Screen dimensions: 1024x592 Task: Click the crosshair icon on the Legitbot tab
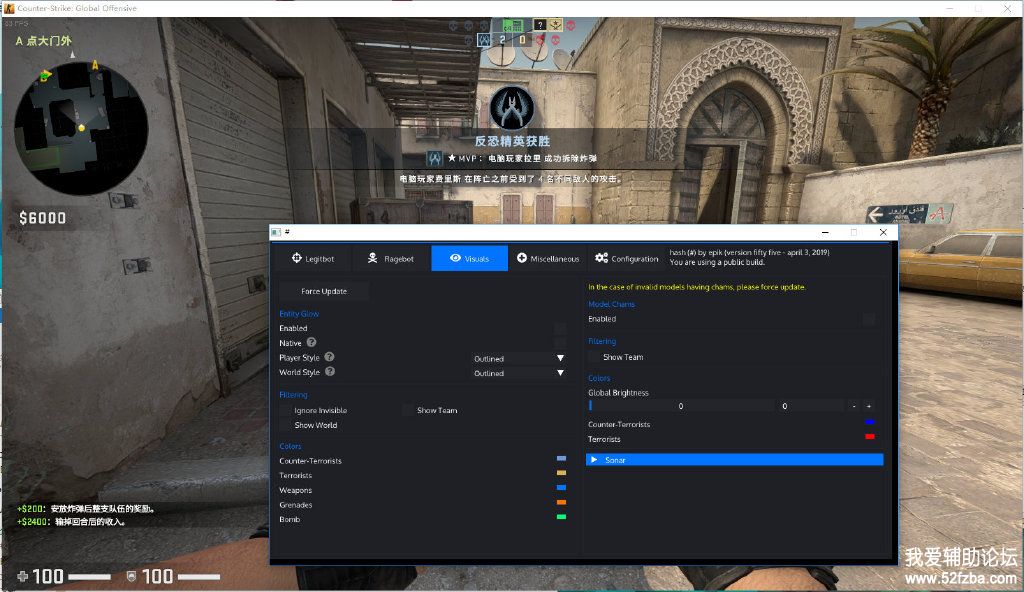coord(296,258)
